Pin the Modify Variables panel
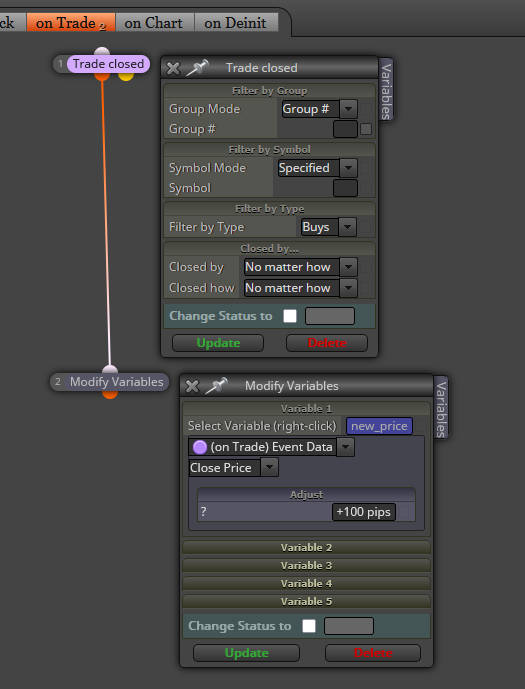Image resolution: width=525 pixels, height=689 pixels. tap(217, 386)
